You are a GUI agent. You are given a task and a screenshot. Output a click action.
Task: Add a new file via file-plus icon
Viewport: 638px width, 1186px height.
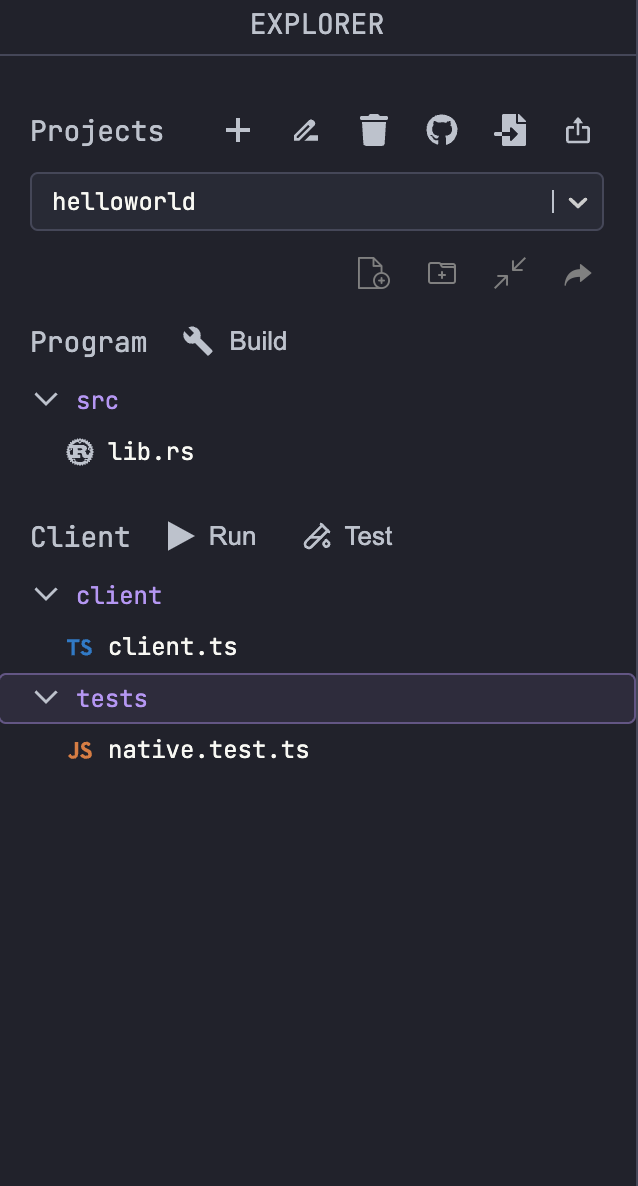click(373, 273)
